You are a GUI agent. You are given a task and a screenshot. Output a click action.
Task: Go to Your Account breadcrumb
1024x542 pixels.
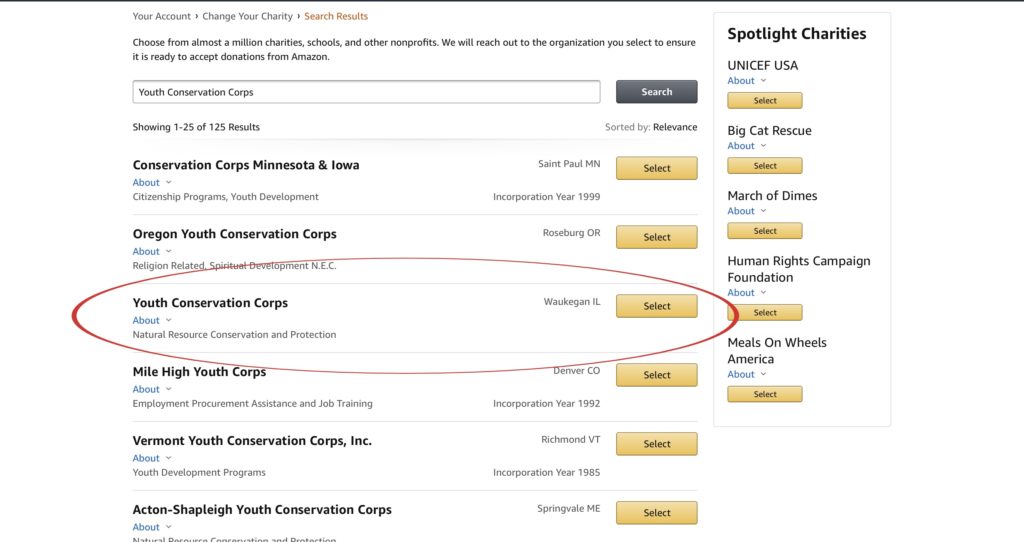tap(161, 16)
